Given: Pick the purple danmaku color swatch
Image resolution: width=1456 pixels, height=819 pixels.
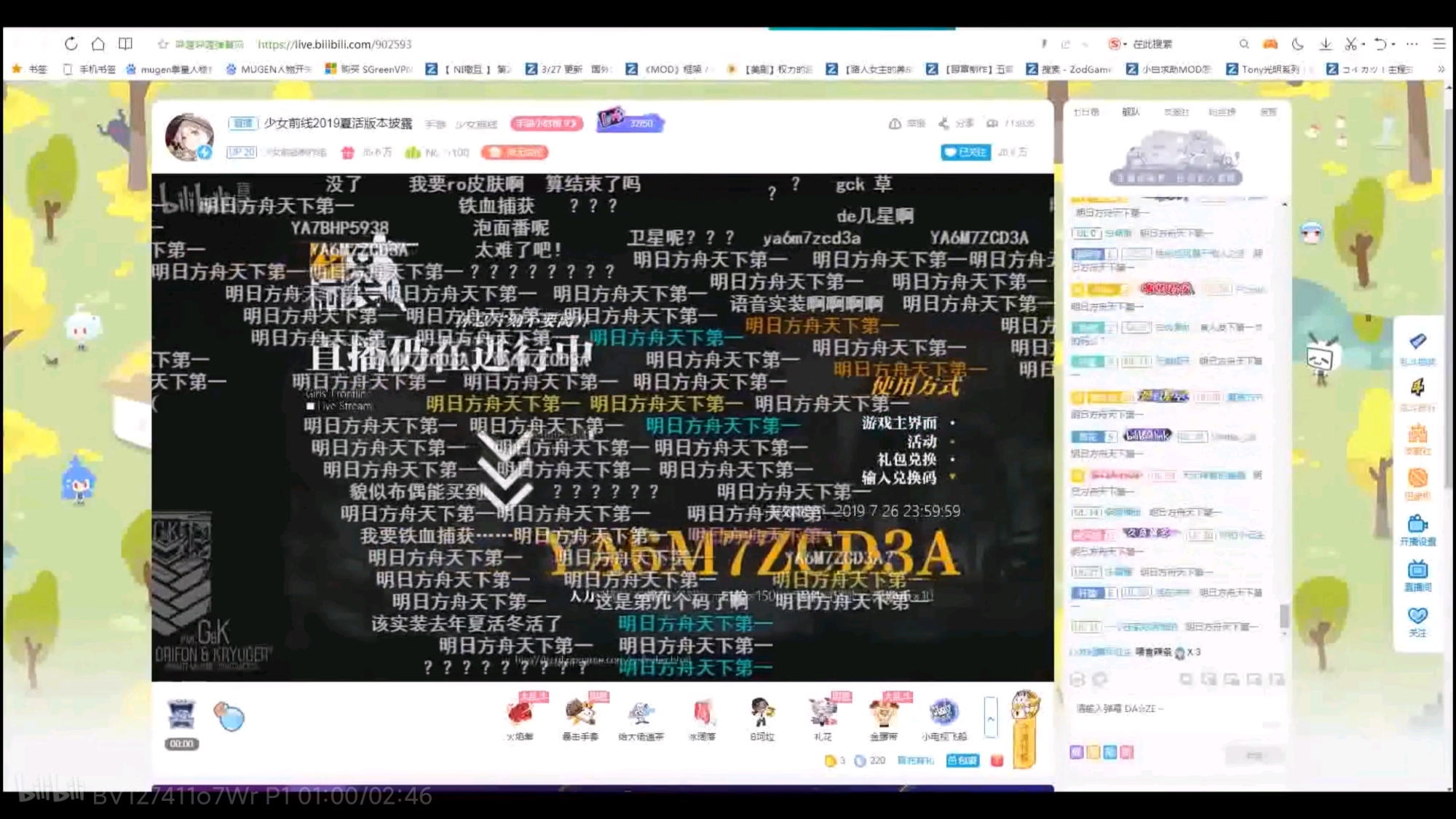Looking at the screenshot, I should [1077, 752].
